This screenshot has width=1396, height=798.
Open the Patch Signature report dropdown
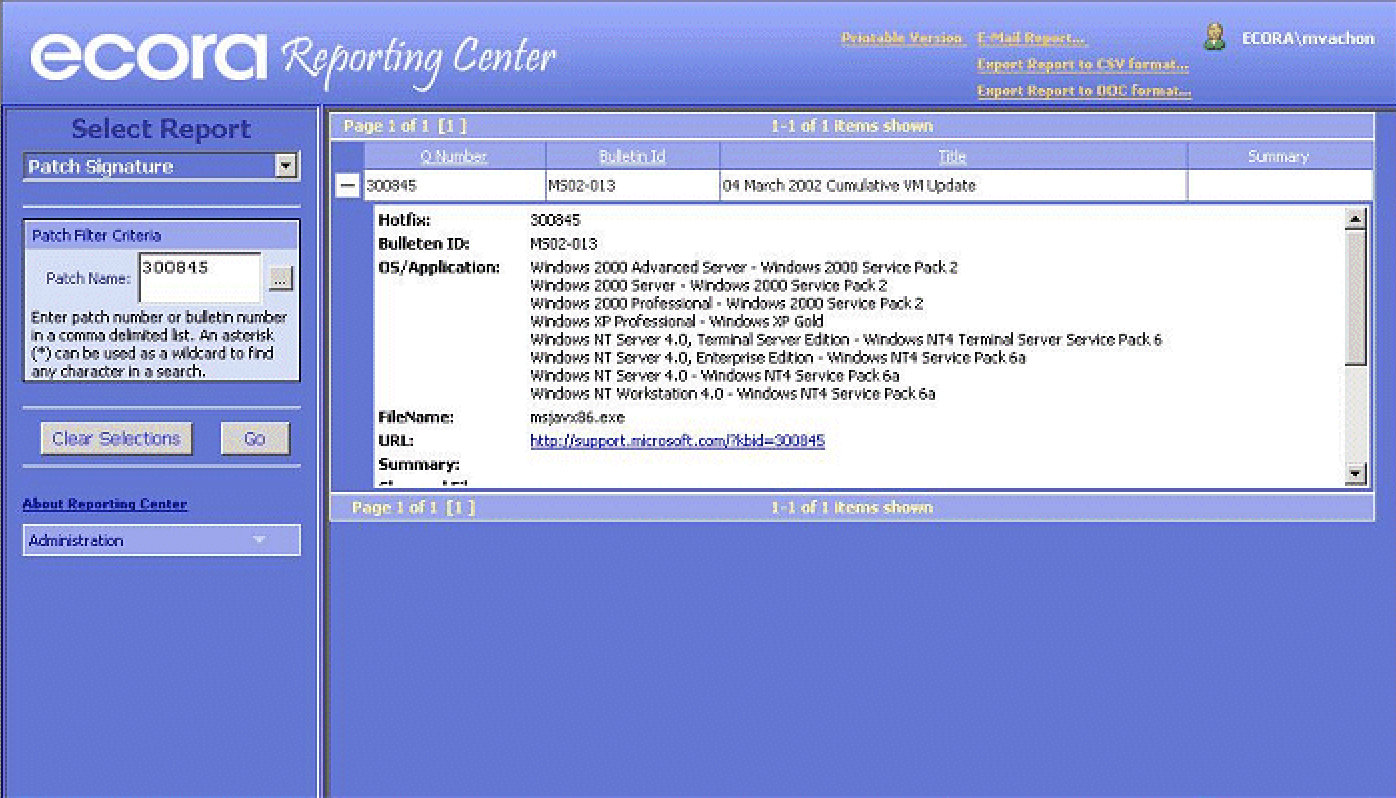point(286,166)
